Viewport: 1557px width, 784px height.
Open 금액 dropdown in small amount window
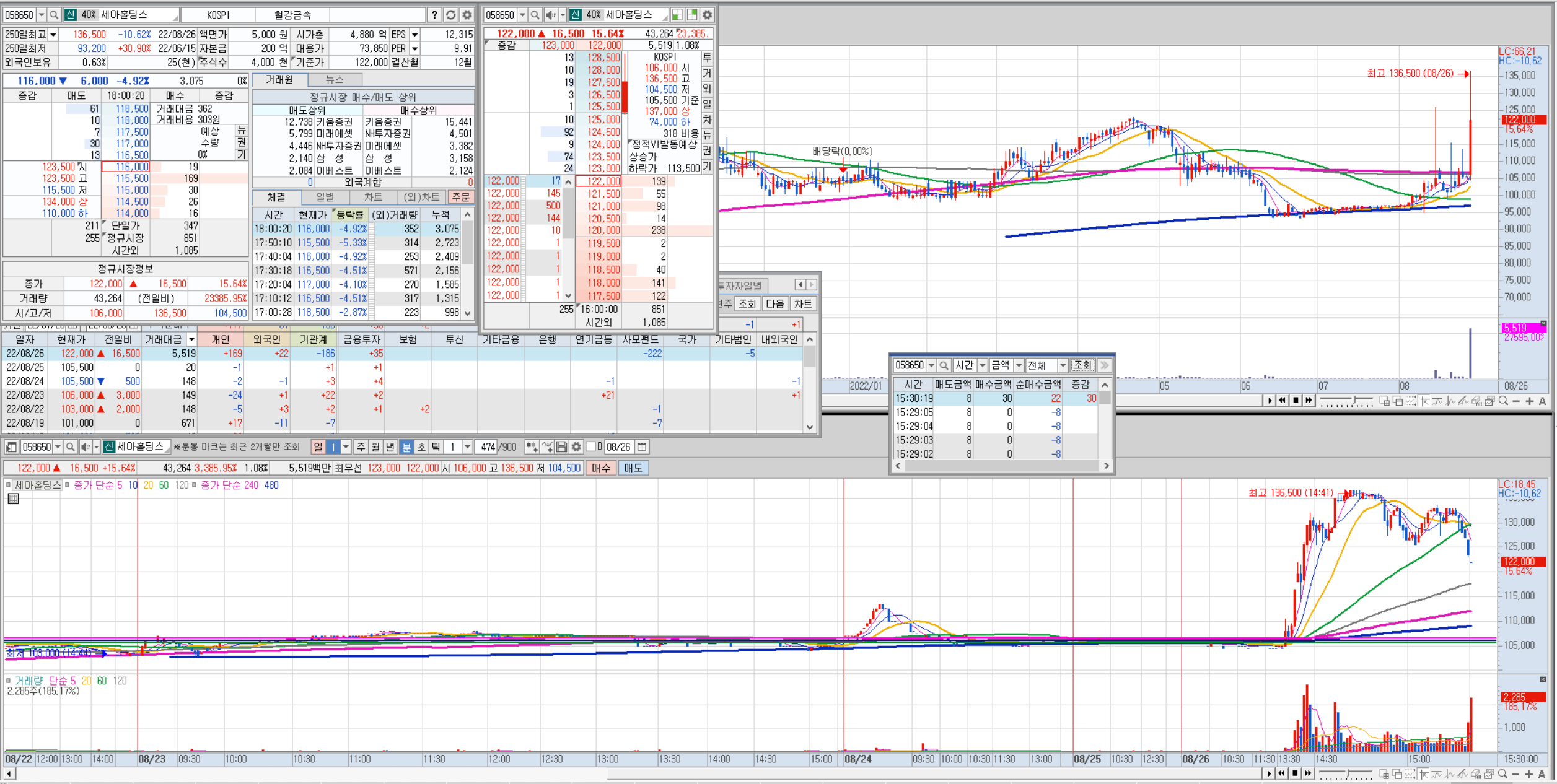pyautogui.click(x=1018, y=365)
